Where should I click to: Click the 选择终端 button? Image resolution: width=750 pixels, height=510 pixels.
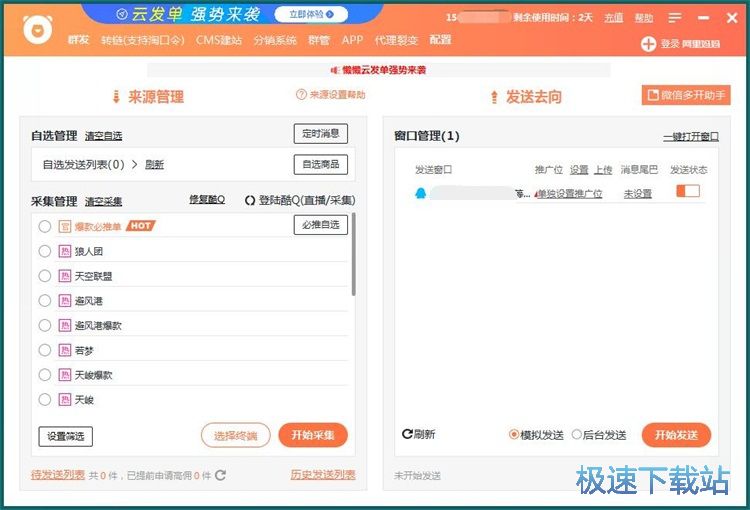coord(235,435)
